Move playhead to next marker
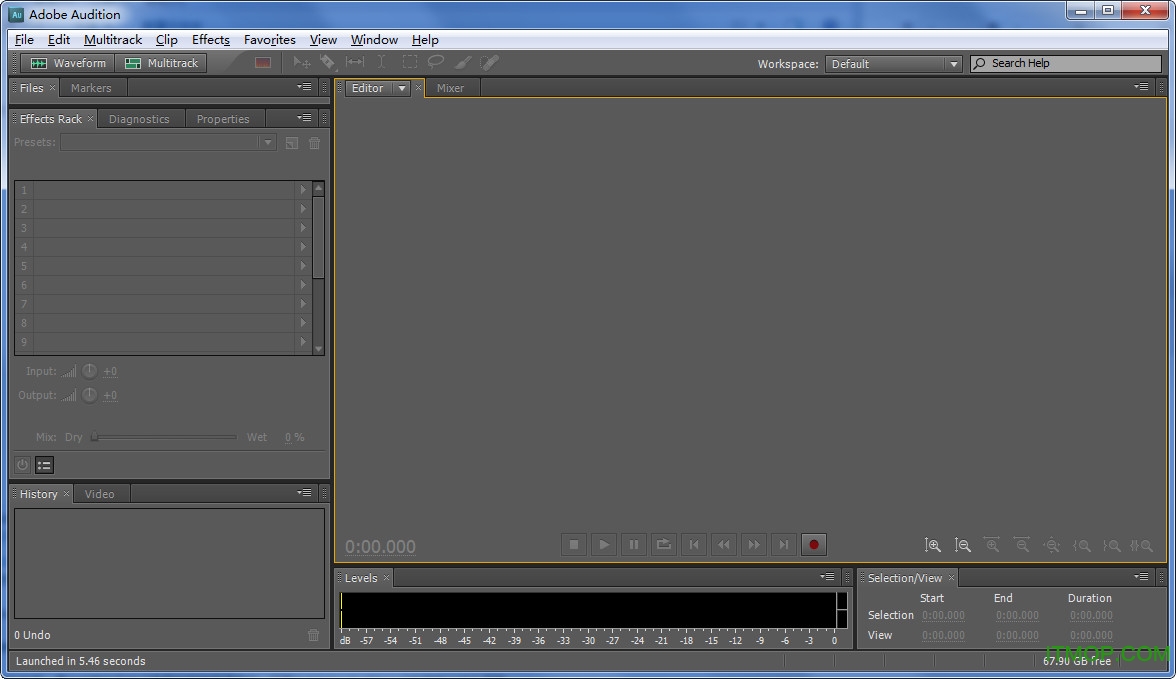This screenshot has width=1176, height=679. [784, 545]
